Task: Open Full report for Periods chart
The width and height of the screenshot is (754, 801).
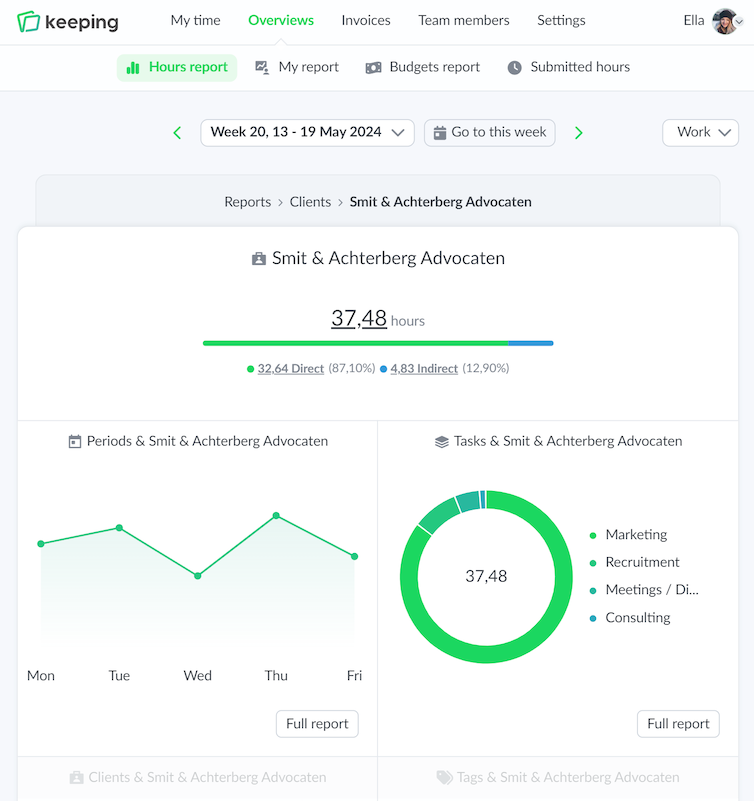Action: [317, 724]
